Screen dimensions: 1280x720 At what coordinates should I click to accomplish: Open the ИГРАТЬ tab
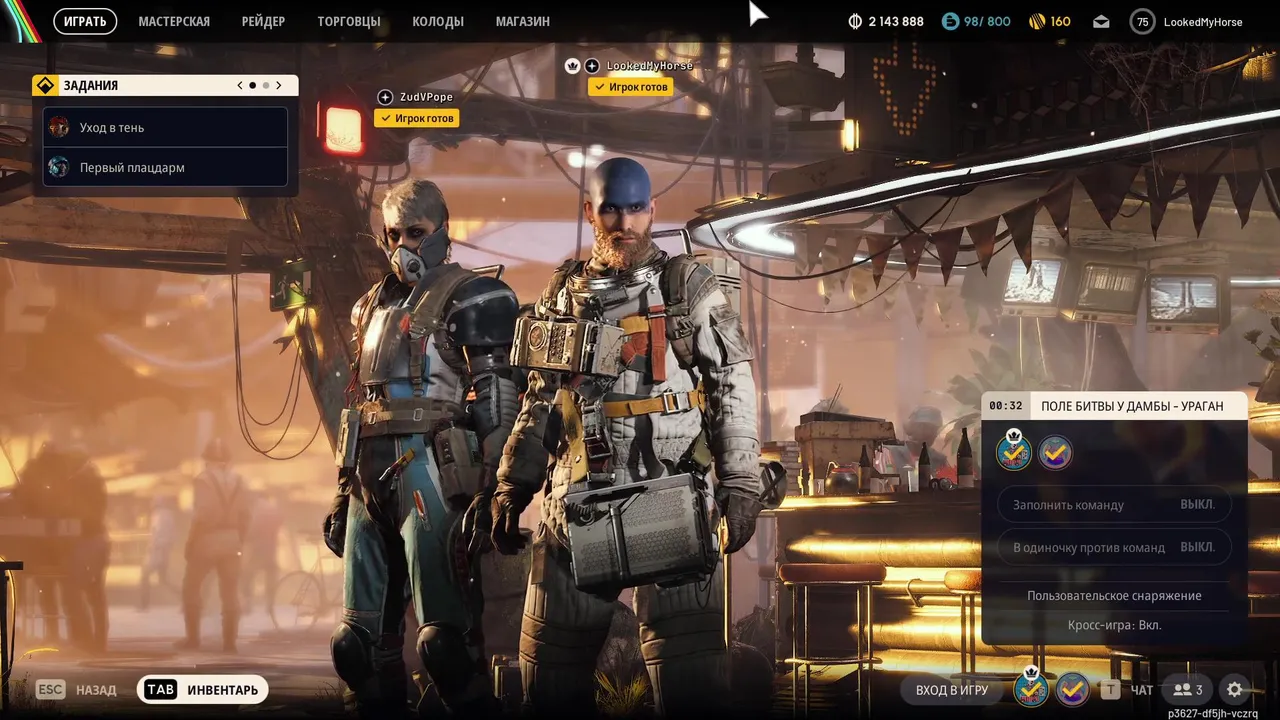point(85,21)
